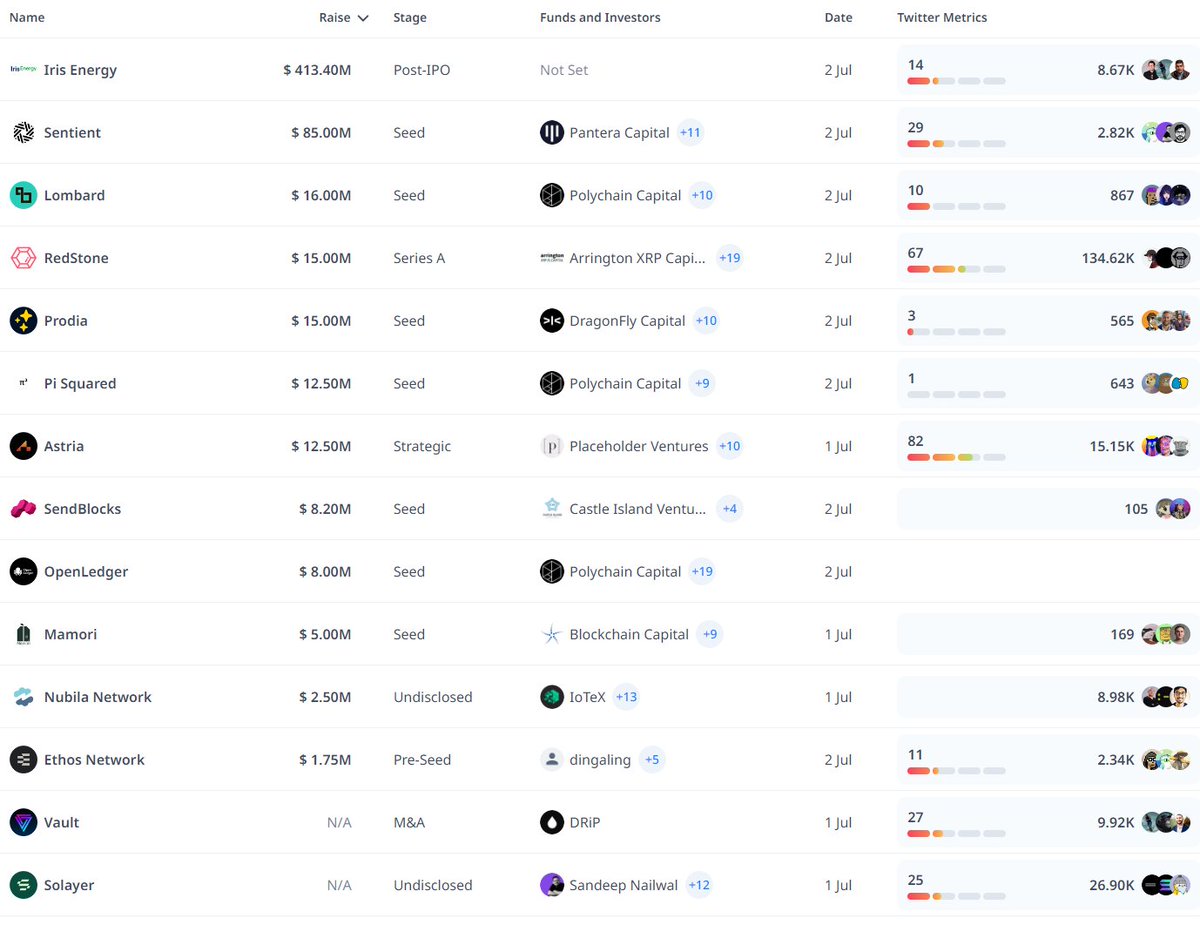Click the Mamori logo icon
The image size is (1200, 925).
tap(23, 634)
